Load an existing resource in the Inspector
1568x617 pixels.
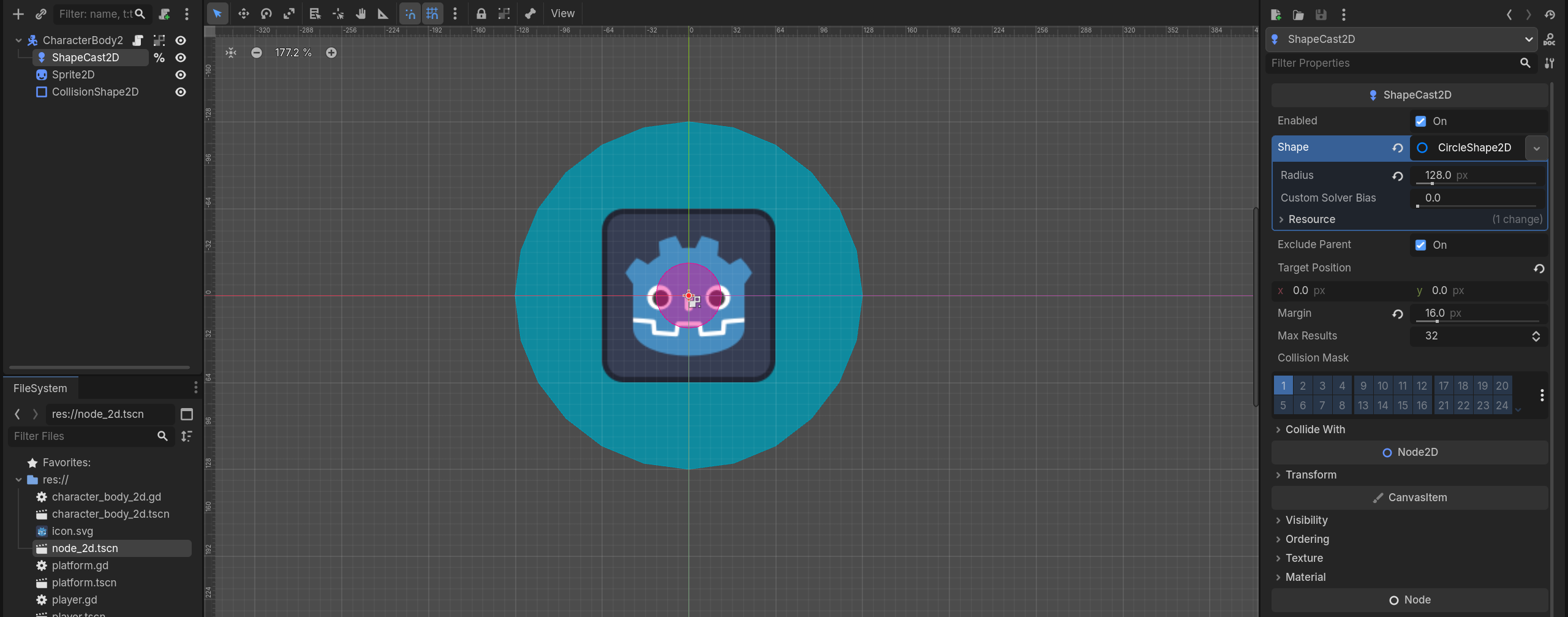pos(1298,15)
